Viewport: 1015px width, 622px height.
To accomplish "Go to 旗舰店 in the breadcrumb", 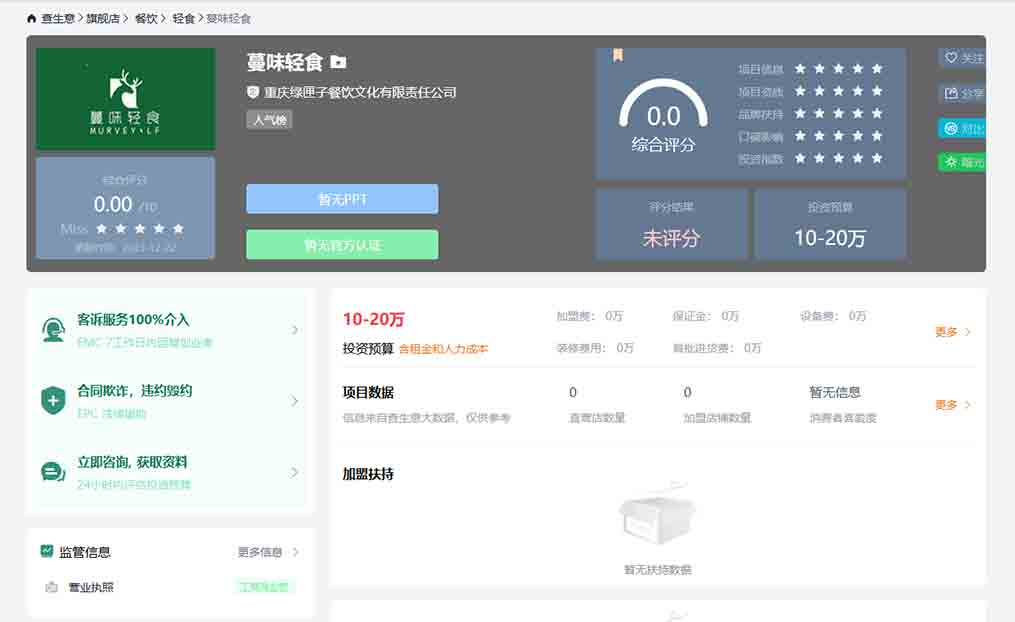I will tap(102, 18).
